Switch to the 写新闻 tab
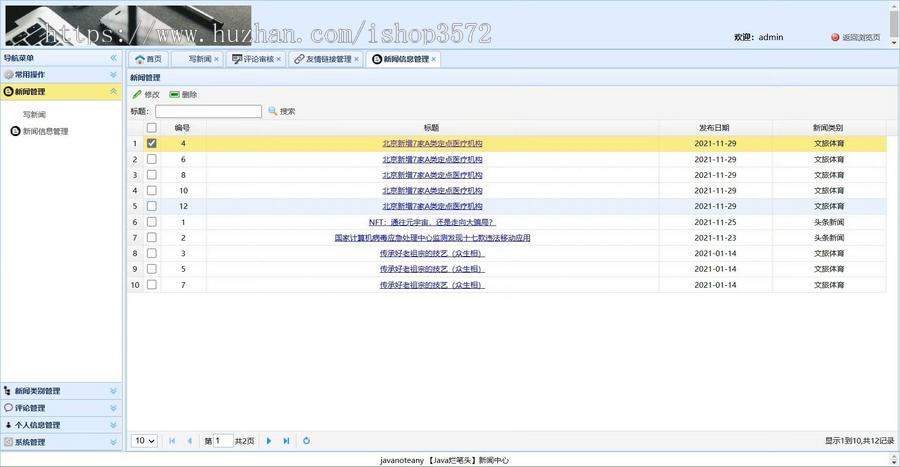This screenshot has width=900, height=467. [x=196, y=59]
